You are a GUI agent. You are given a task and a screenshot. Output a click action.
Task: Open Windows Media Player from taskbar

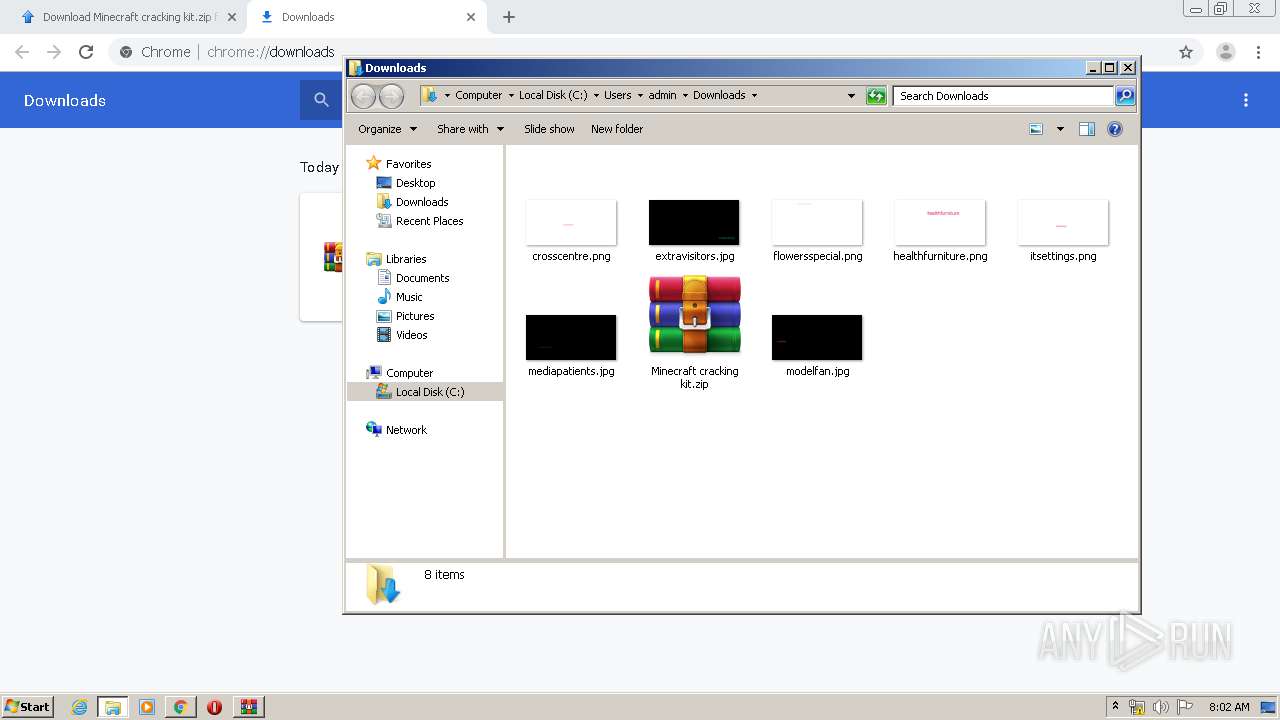pyautogui.click(x=147, y=707)
